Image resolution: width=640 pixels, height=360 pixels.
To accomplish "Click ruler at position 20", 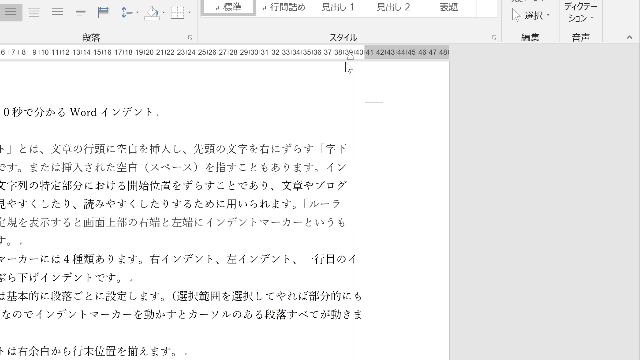I will pyautogui.click(x=149, y=52).
